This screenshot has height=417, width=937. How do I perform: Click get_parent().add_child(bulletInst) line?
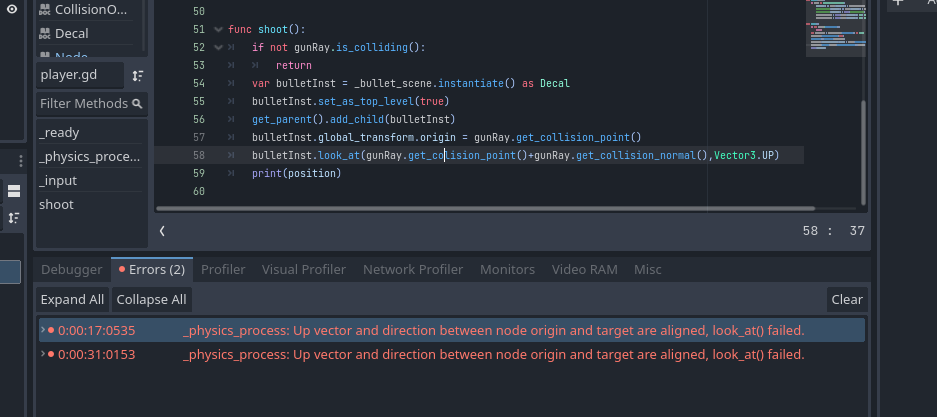(354, 119)
